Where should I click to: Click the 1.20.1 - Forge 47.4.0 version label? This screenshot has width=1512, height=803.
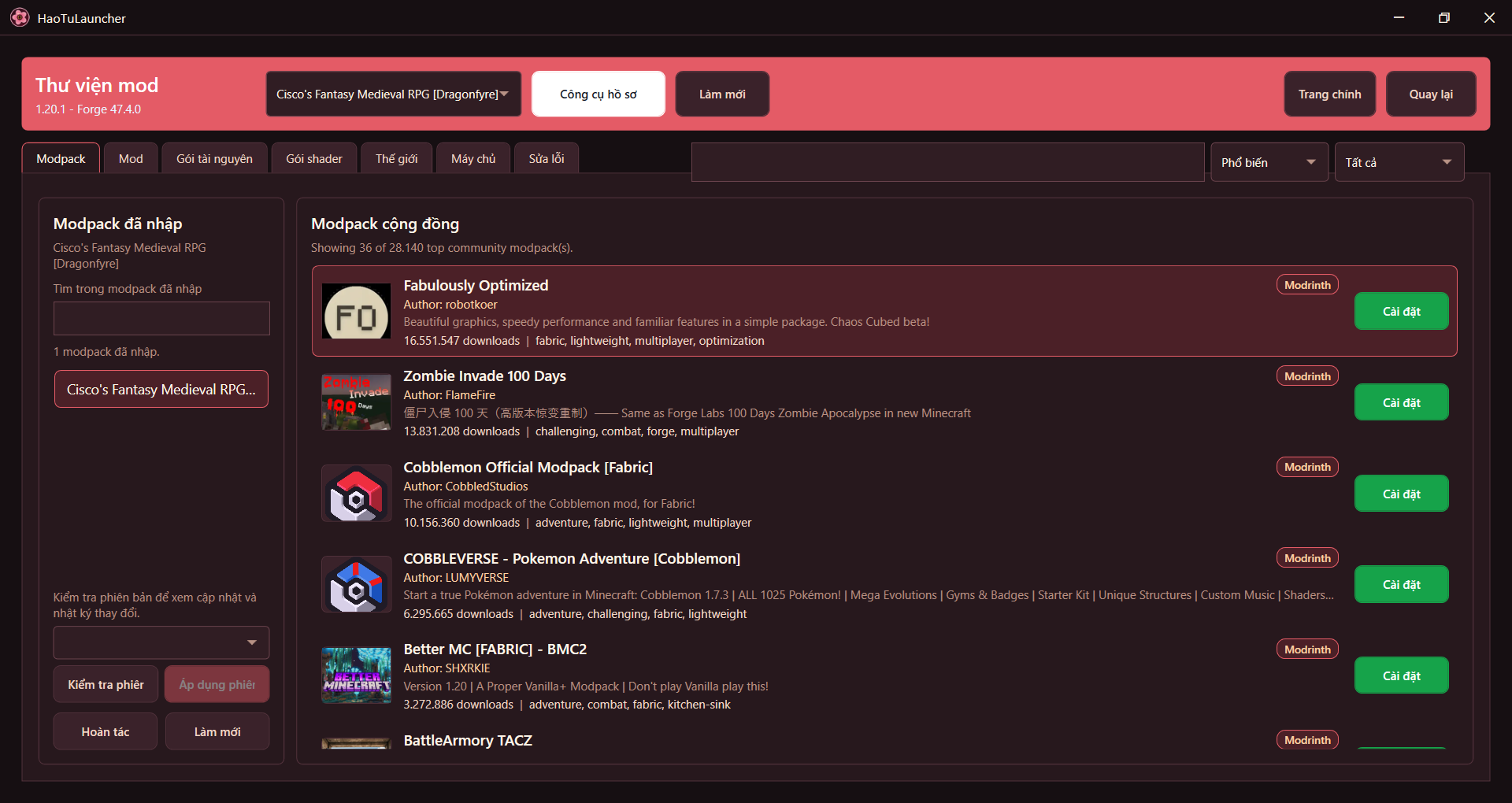88,109
